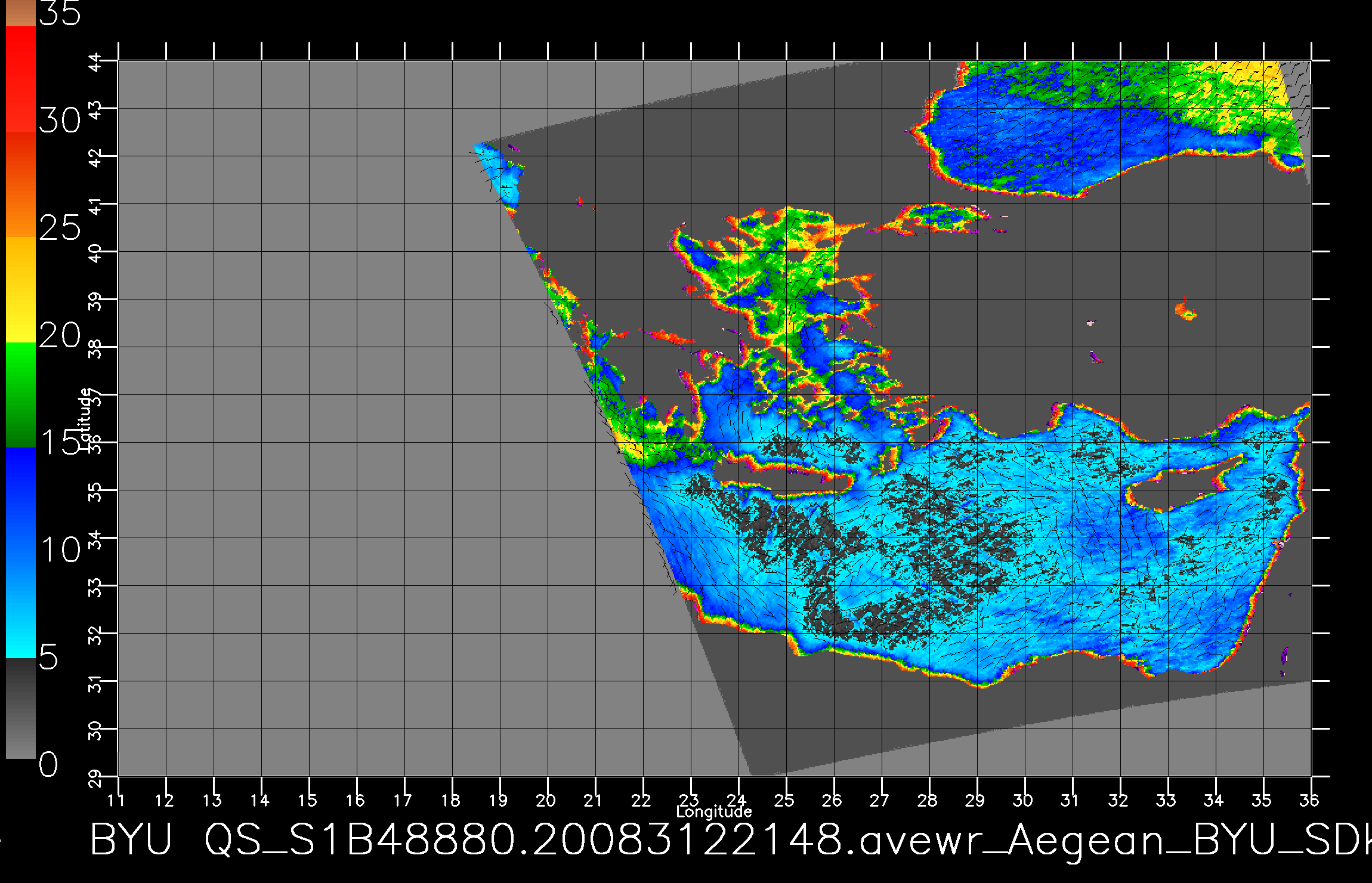
Task: Click the red segment of the color bar
Action: 20,79
